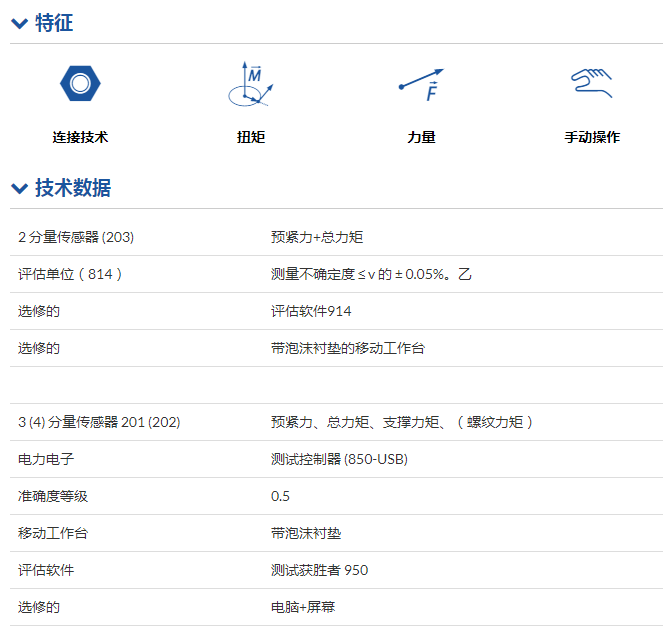The height and width of the screenshot is (641, 670).
Task: Collapse the 技术数据 section chevron
Action: click(19, 188)
